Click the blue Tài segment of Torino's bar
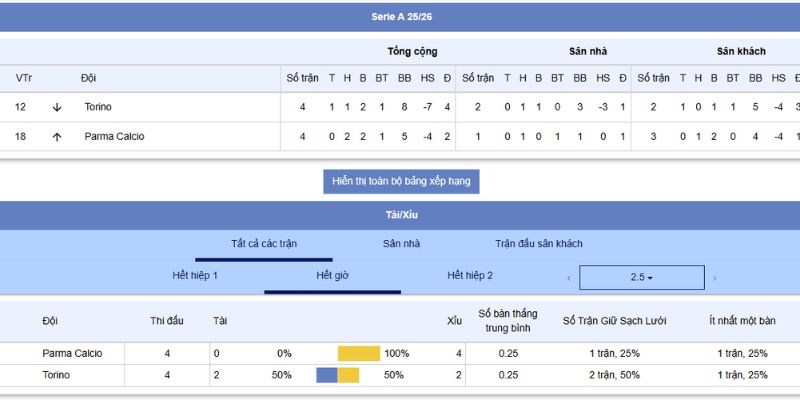800x400 pixels. [x=327, y=375]
